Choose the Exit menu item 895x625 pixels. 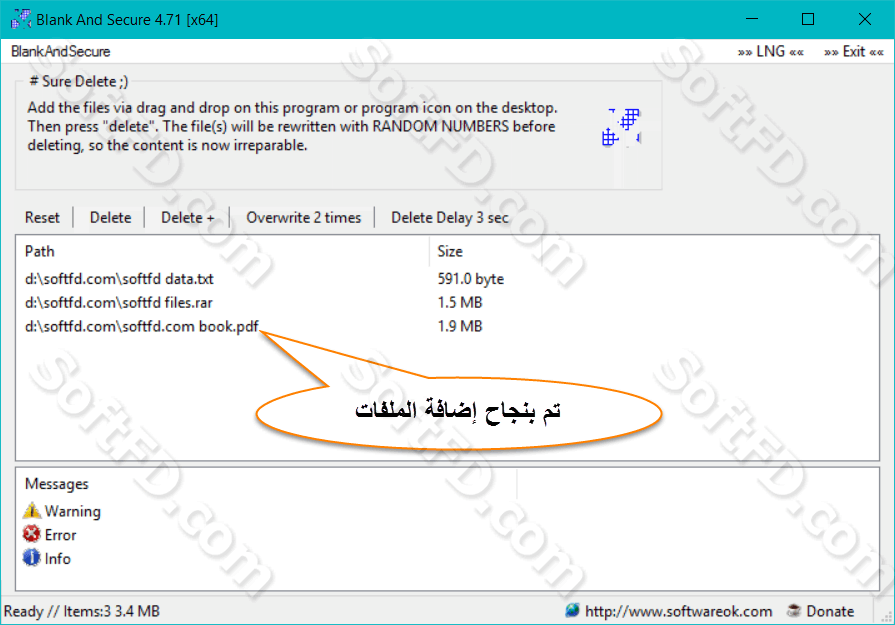(x=853, y=51)
